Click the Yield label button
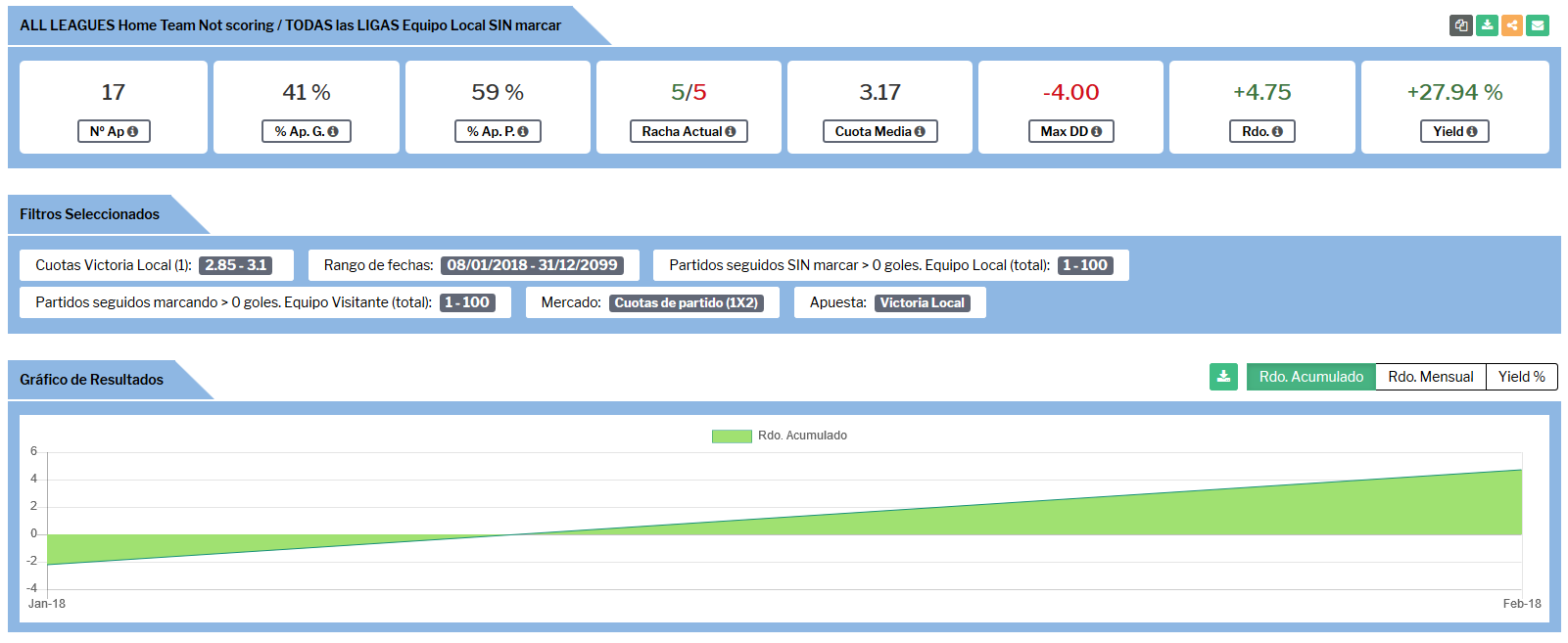Viewport: 1568px width, 643px height. click(1453, 131)
